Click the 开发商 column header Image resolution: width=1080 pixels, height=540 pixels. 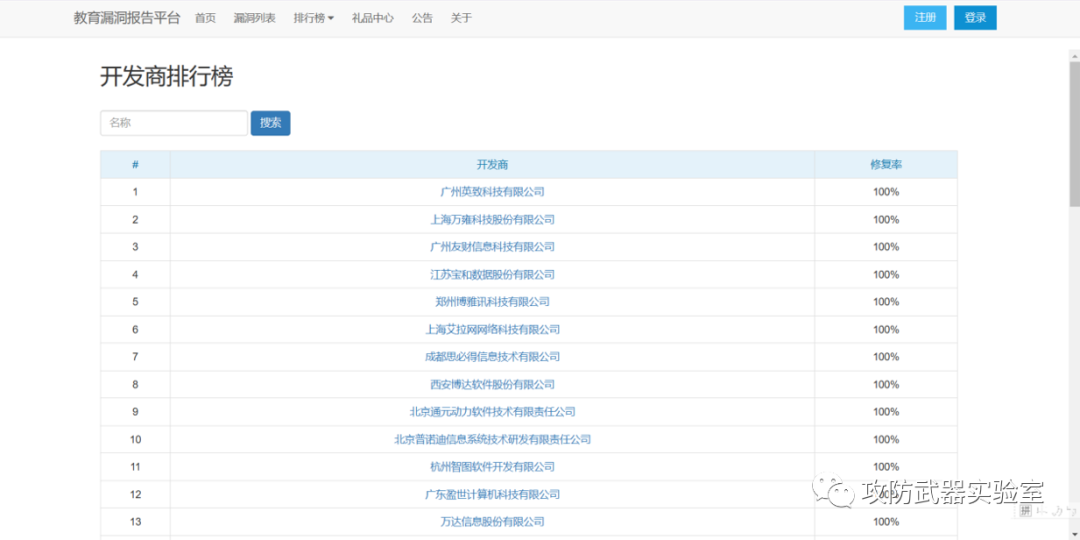click(x=492, y=165)
